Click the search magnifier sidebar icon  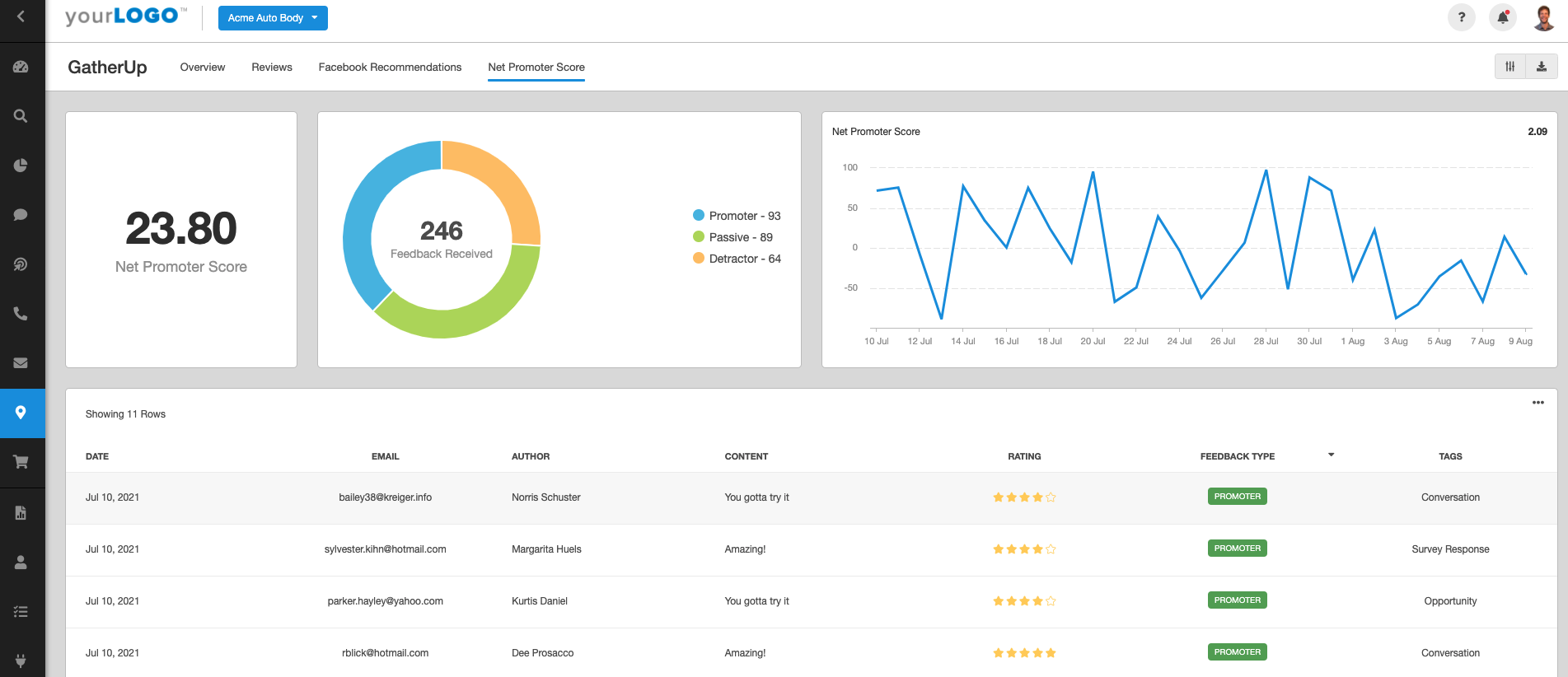point(21,116)
